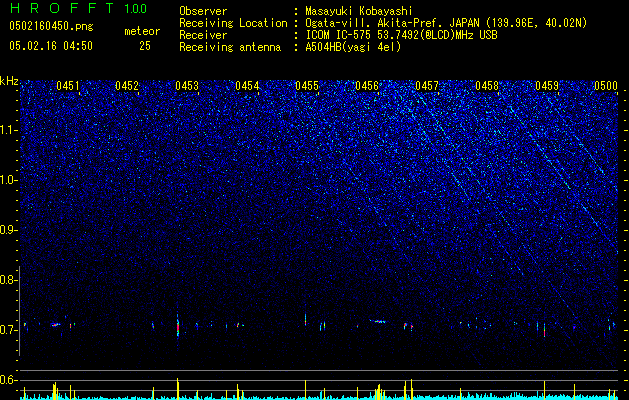The height and width of the screenshot is (400, 629).
Task: Click the 0.6 kHz axis label
Action: (x=7, y=380)
